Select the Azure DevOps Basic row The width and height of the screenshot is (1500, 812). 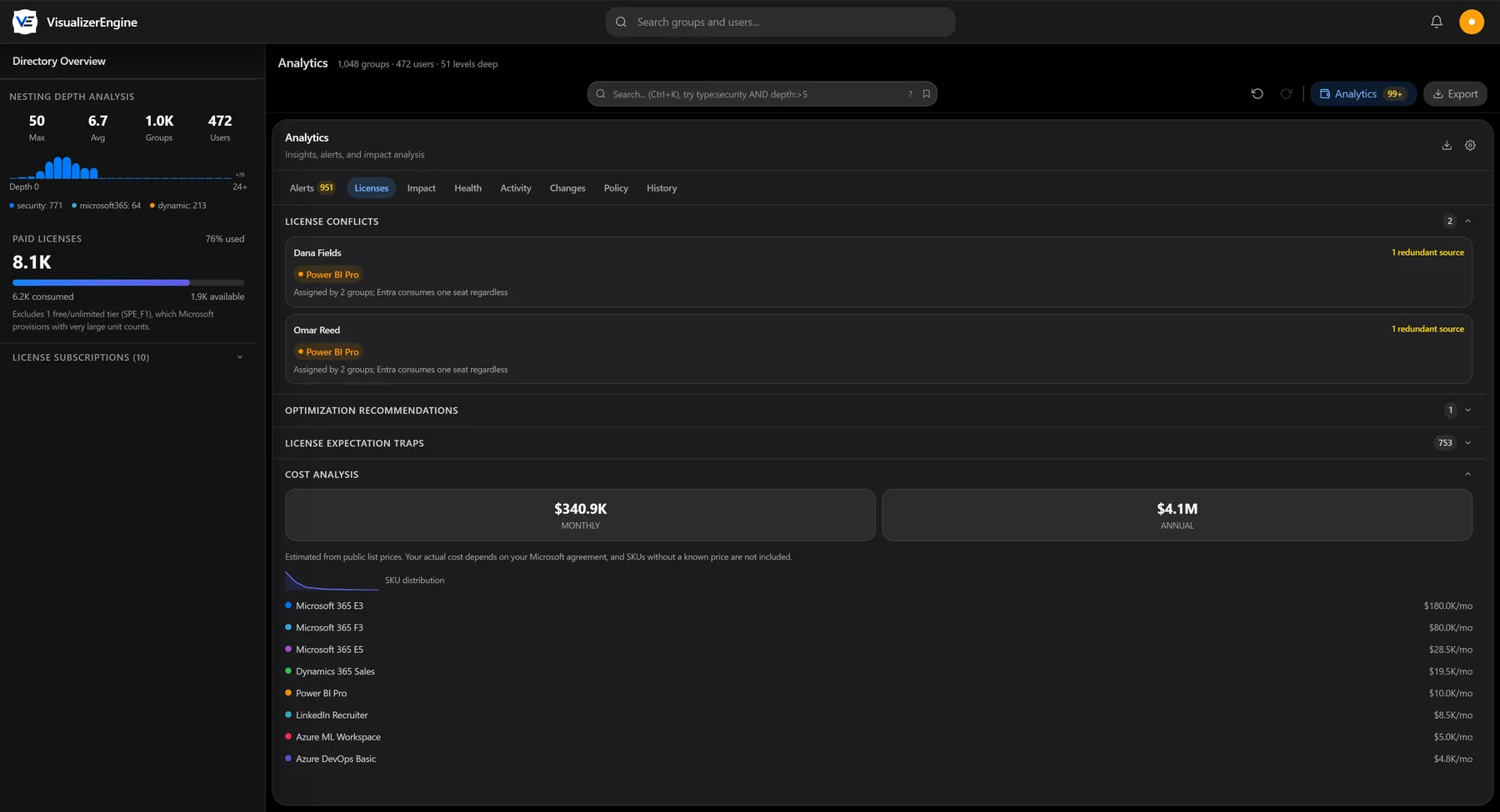[878, 759]
